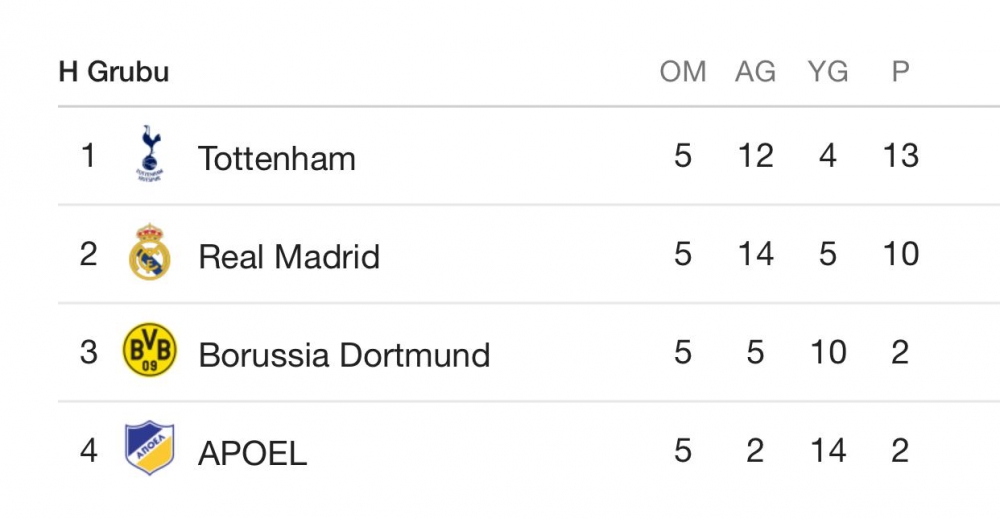Open the Tottenham team name link
The width and height of the screenshot is (1000, 519).
click(x=277, y=158)
